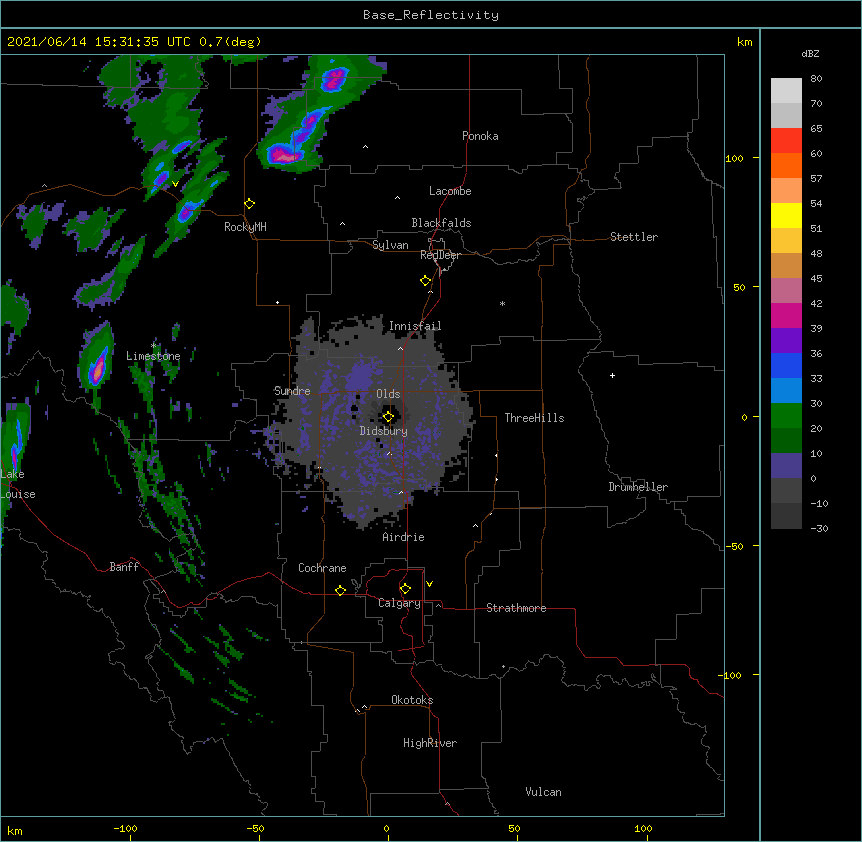
Task: Click the Sylvan label
Action: tap(390, 246)
